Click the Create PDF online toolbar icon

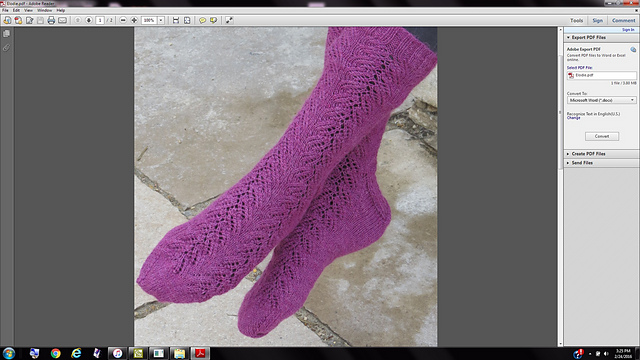7,20
